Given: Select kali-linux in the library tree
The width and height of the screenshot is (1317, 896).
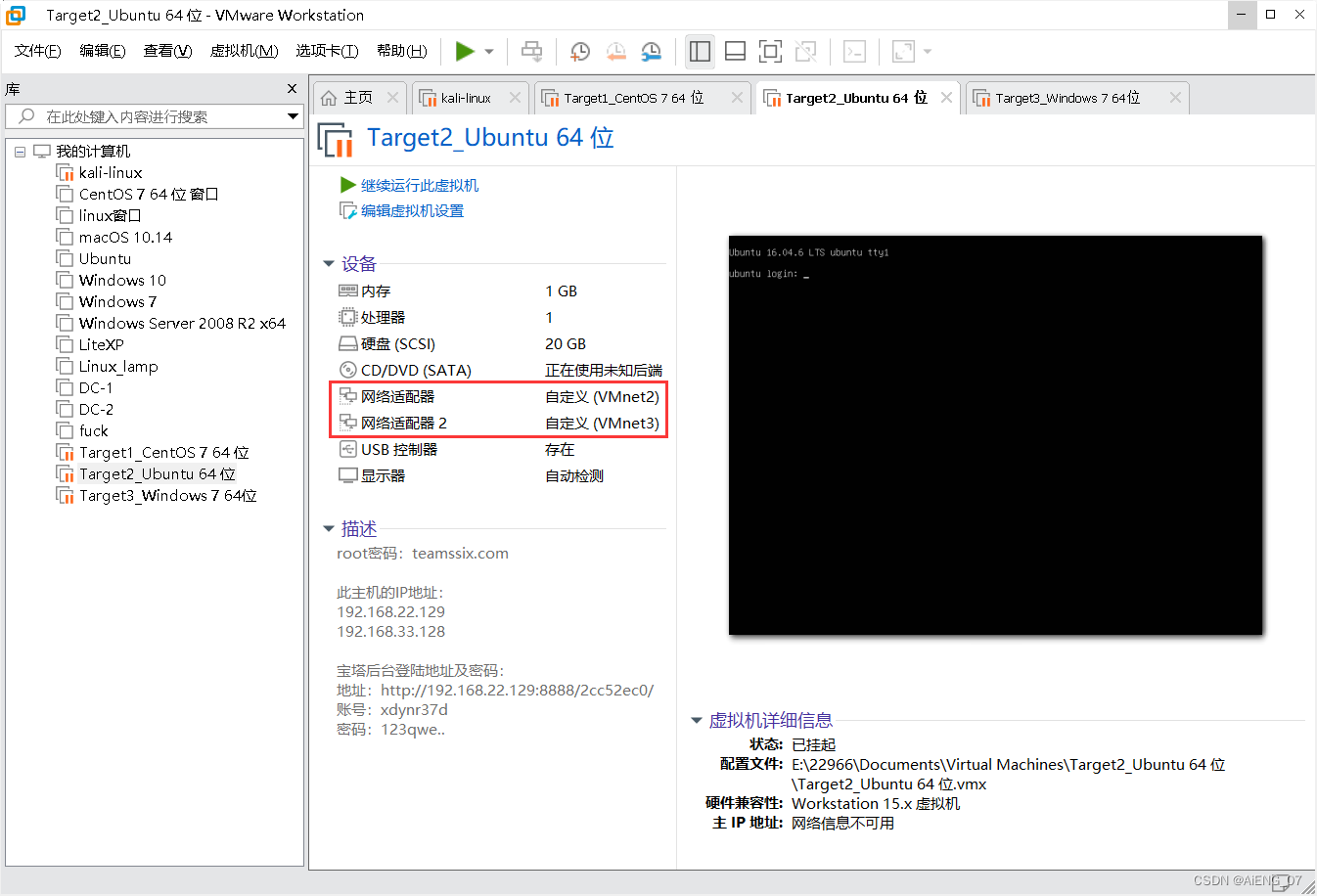Looking at the screenshot, I should click(111, 173).
